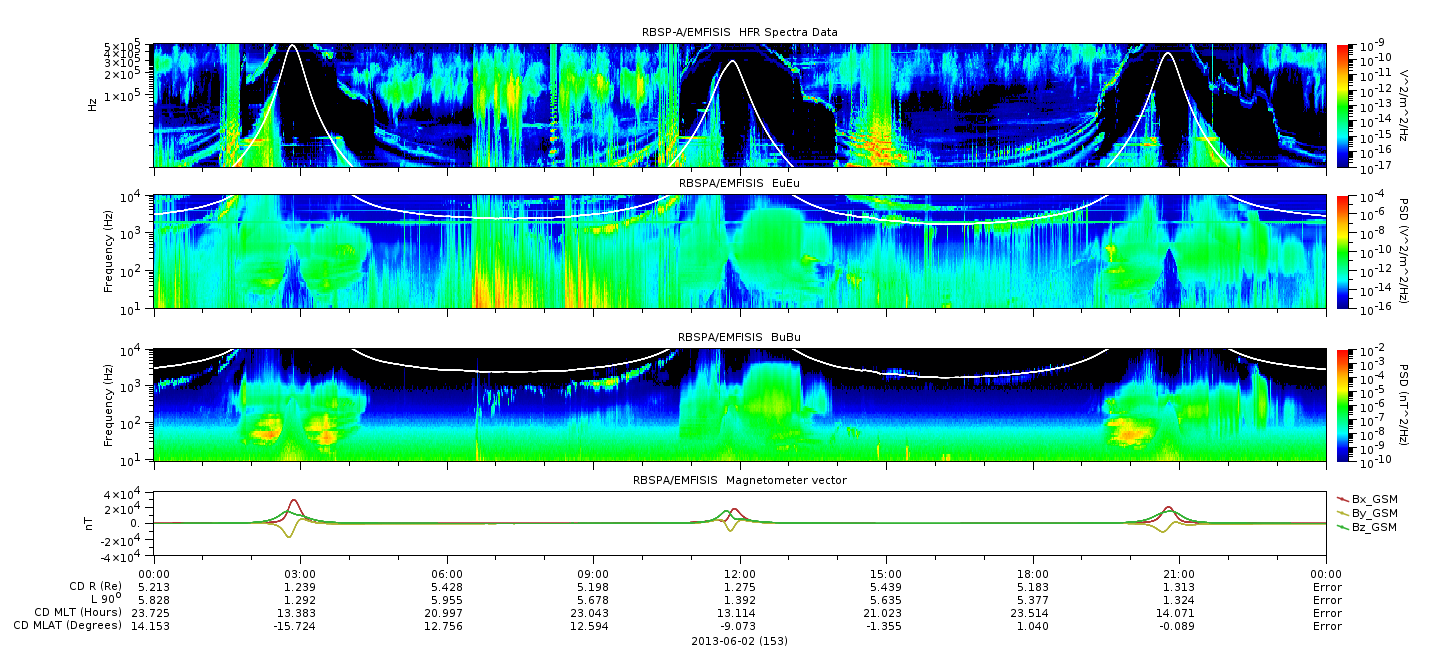
Task: Click the RBSPA/EMFISIS EuEu panel title
Action: click(739, 183)
